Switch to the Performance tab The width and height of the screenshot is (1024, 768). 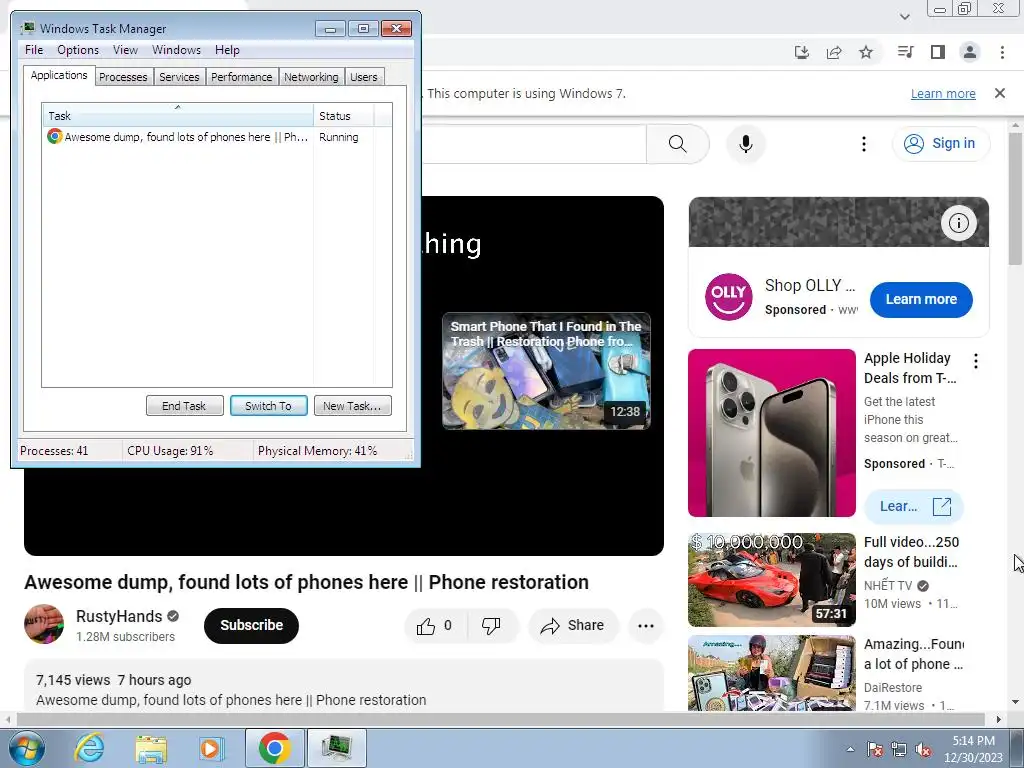[242, 77]
